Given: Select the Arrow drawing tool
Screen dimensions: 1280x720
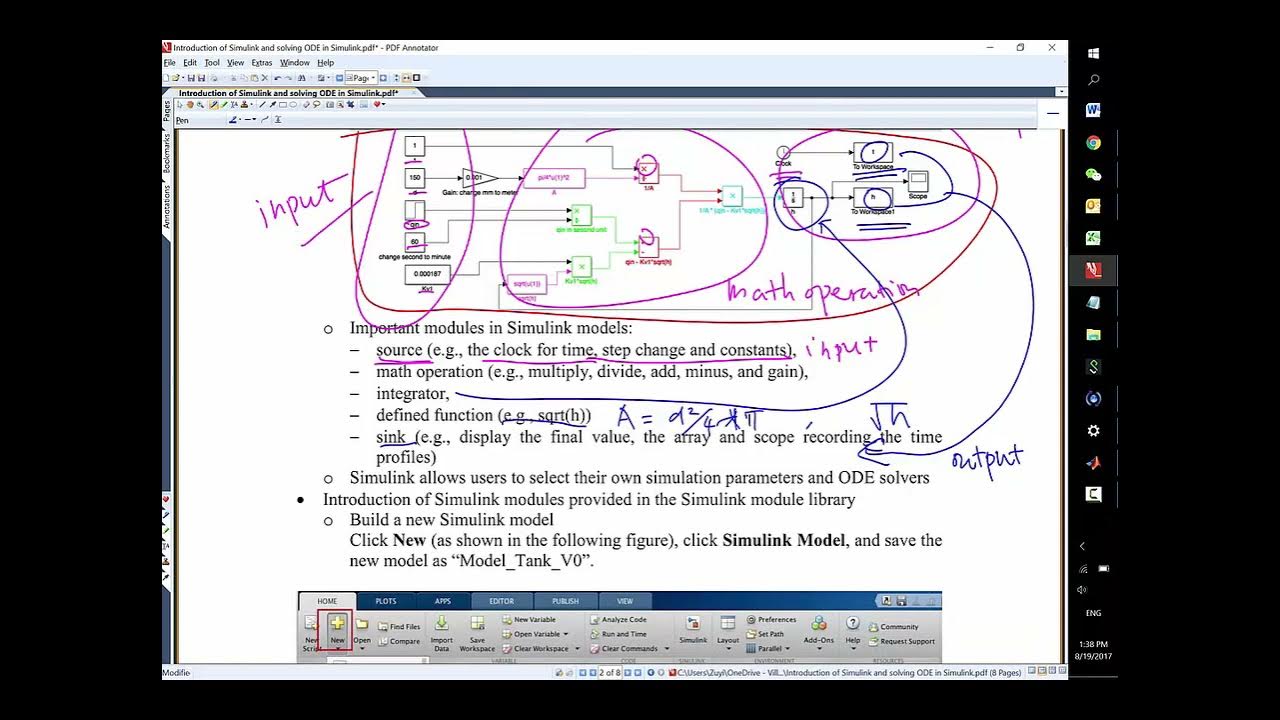Looking at the screenshot, I should pyautogui.click(x=272, y=104).
